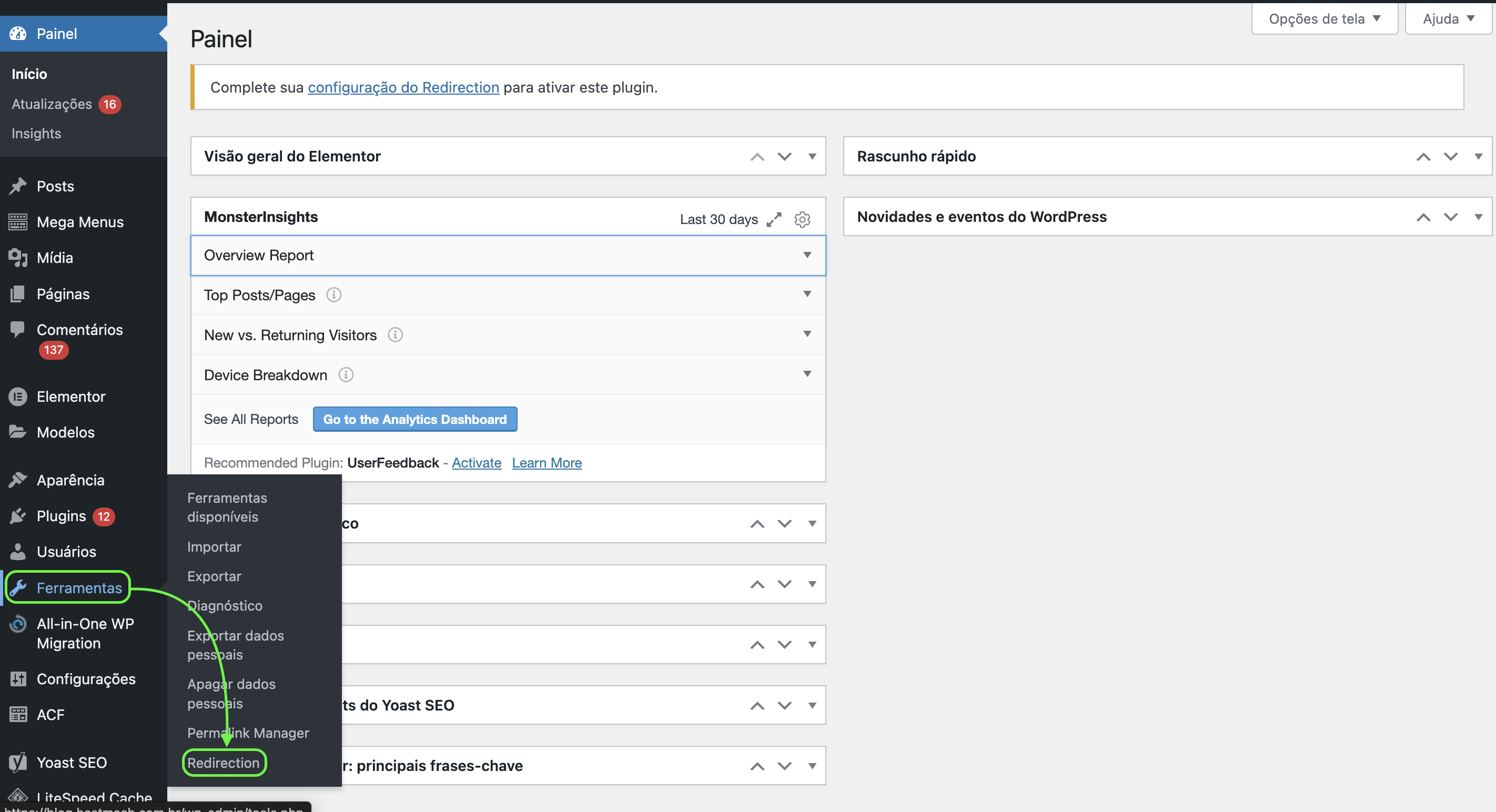Screen dimensions: 1496x812
Task: Open Permalink Manager from the submenu
Action: [248, 733]
